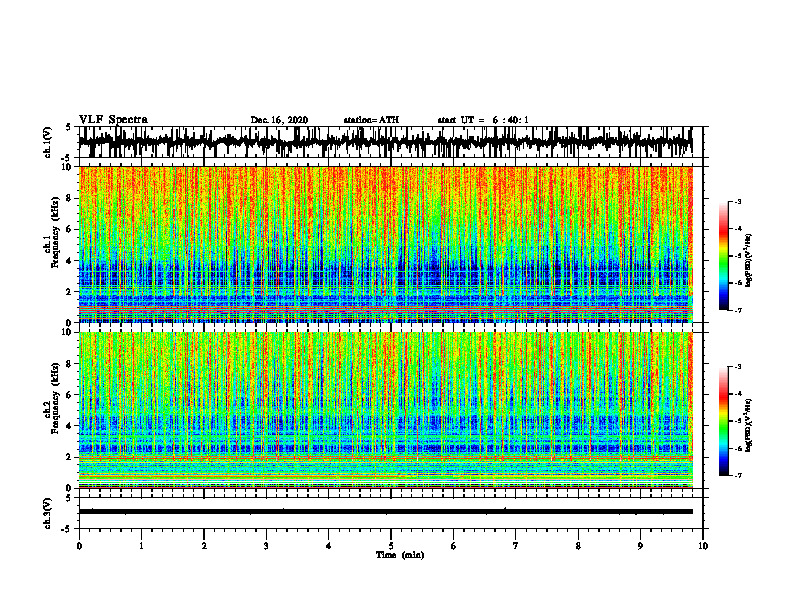
Task: Select the "Dec. 16, 2020" date text
Action: pos(279,120)
